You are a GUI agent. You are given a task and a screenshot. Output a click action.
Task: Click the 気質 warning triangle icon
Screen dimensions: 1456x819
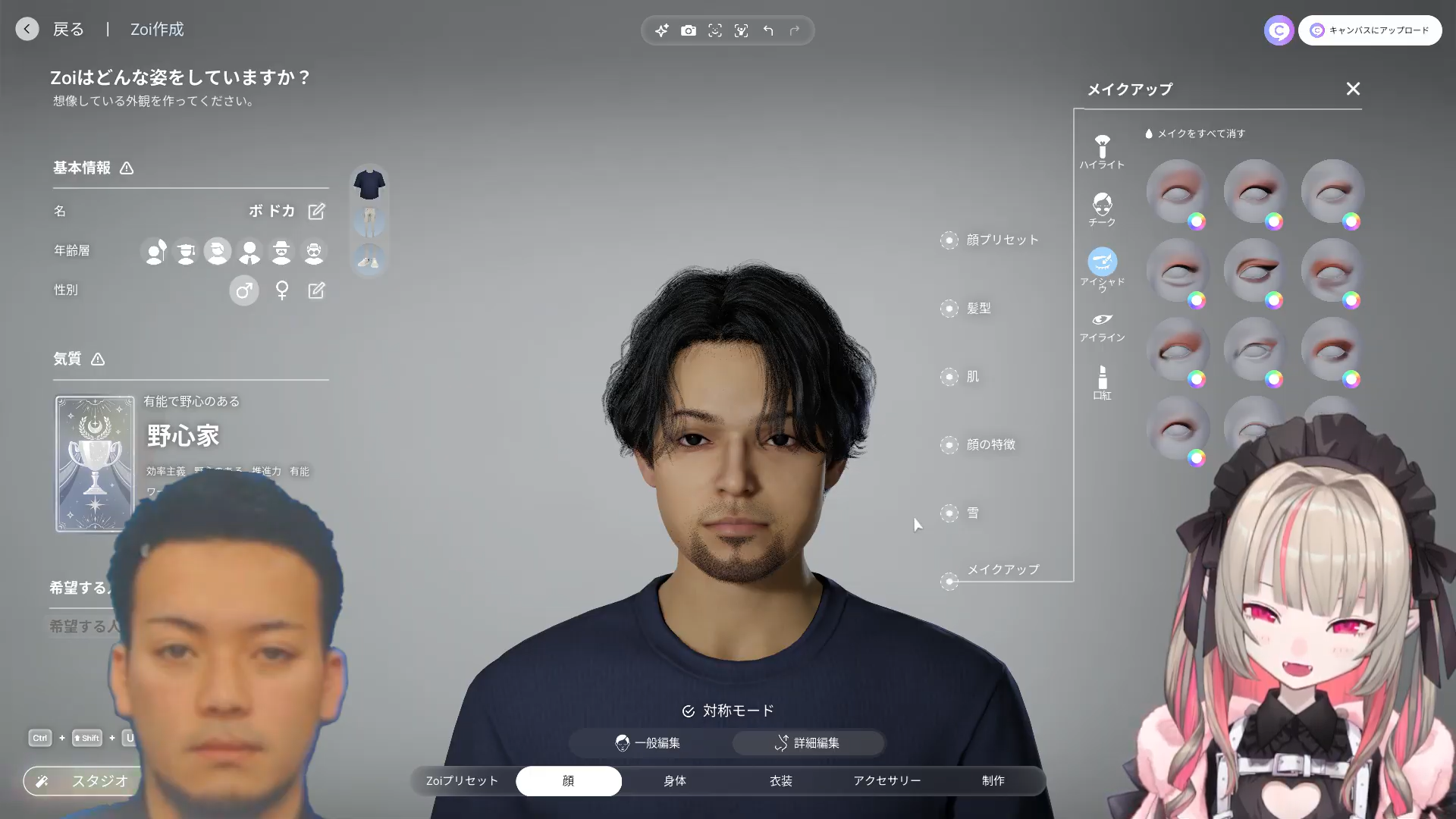pos(98,359)
